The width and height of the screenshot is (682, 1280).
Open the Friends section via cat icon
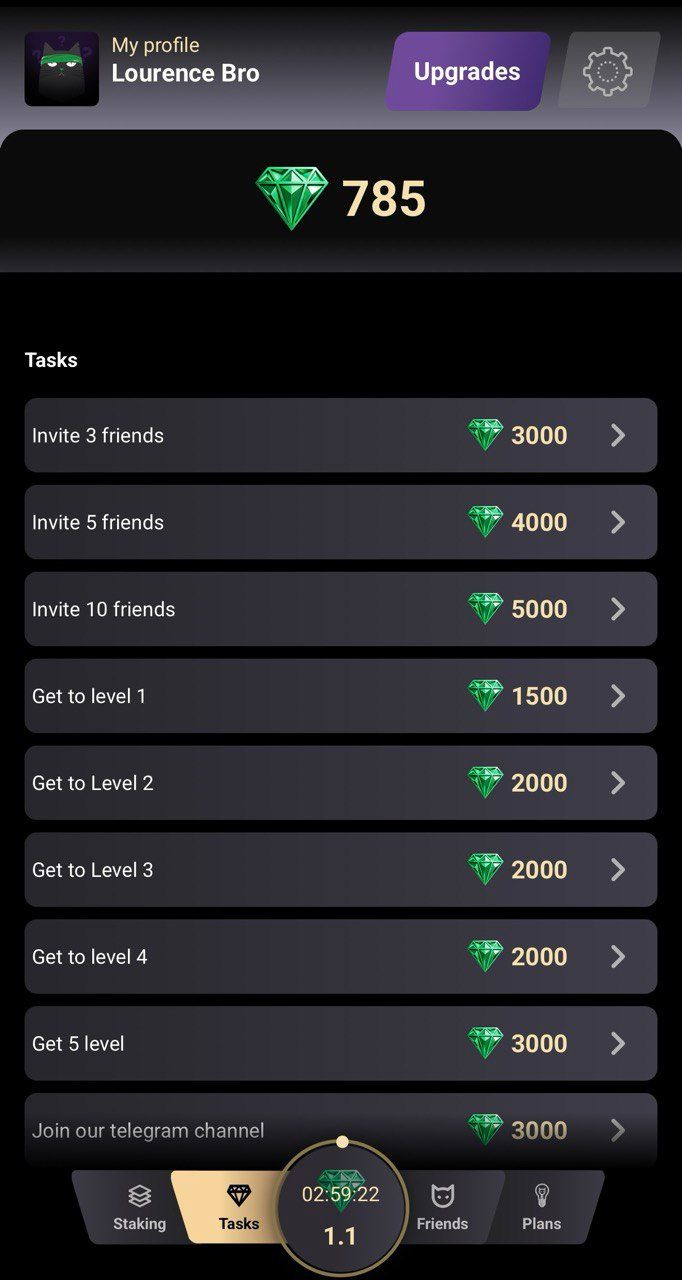pos(442,1194)
